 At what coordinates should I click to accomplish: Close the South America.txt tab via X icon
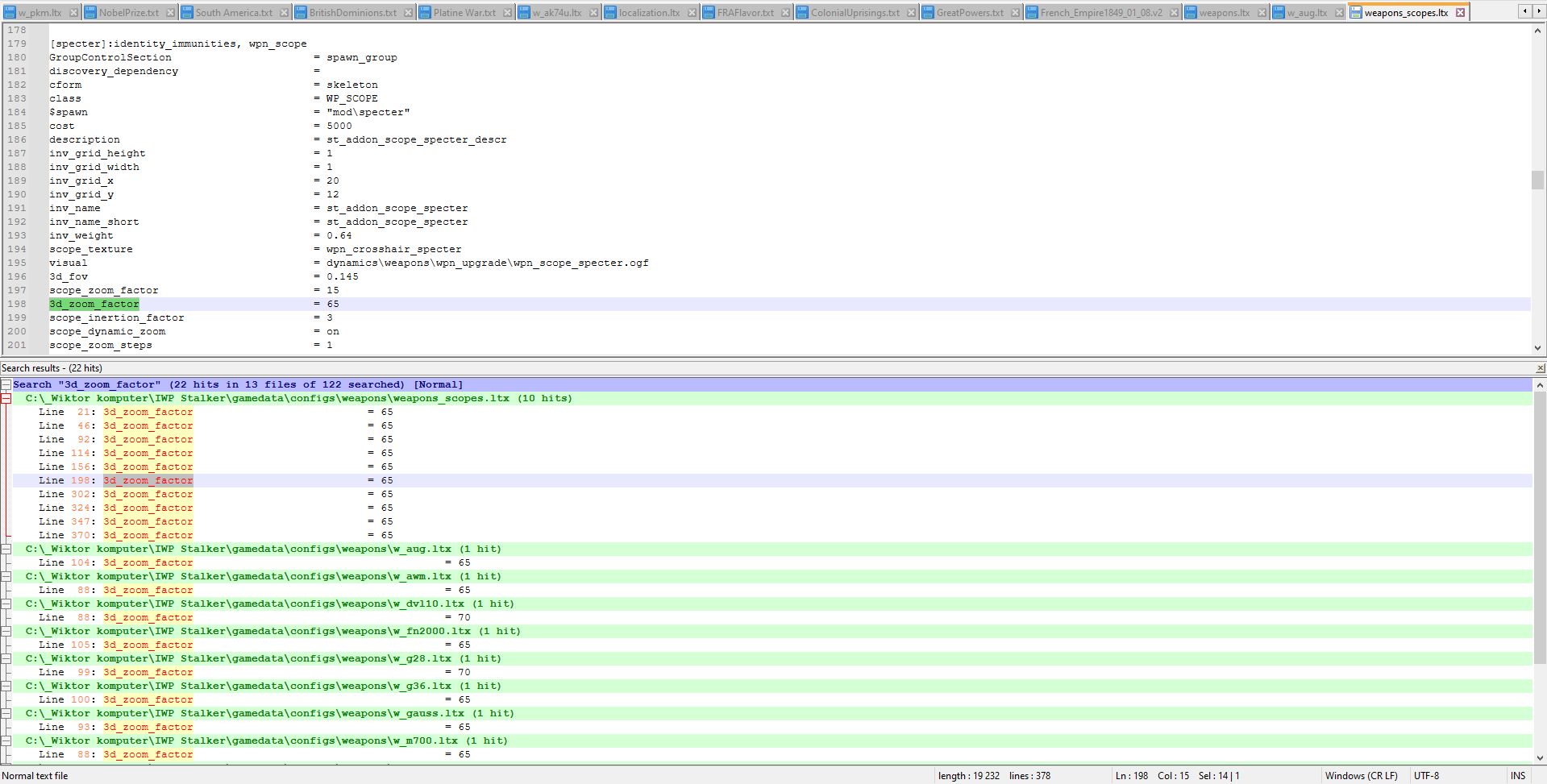pos(285,13)
